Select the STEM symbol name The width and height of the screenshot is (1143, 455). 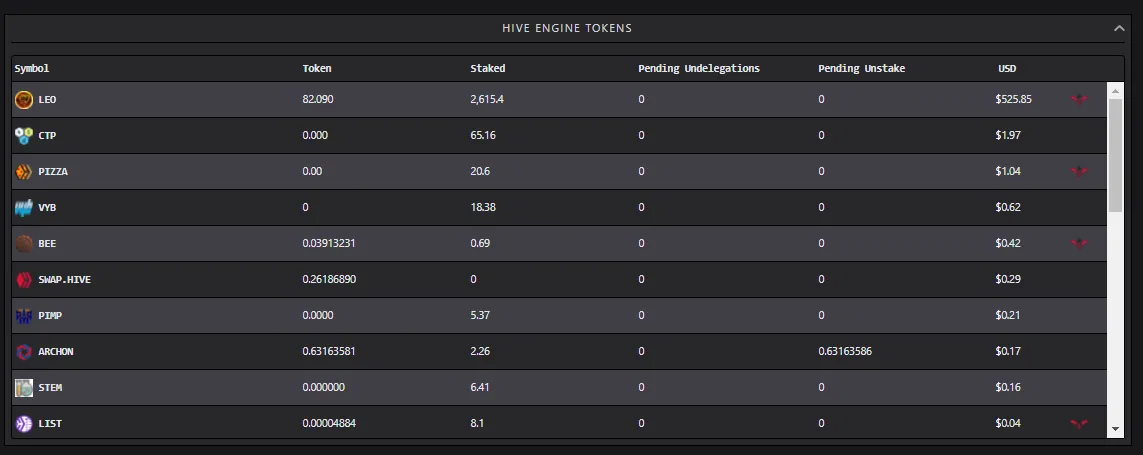(x=50, y=387)
